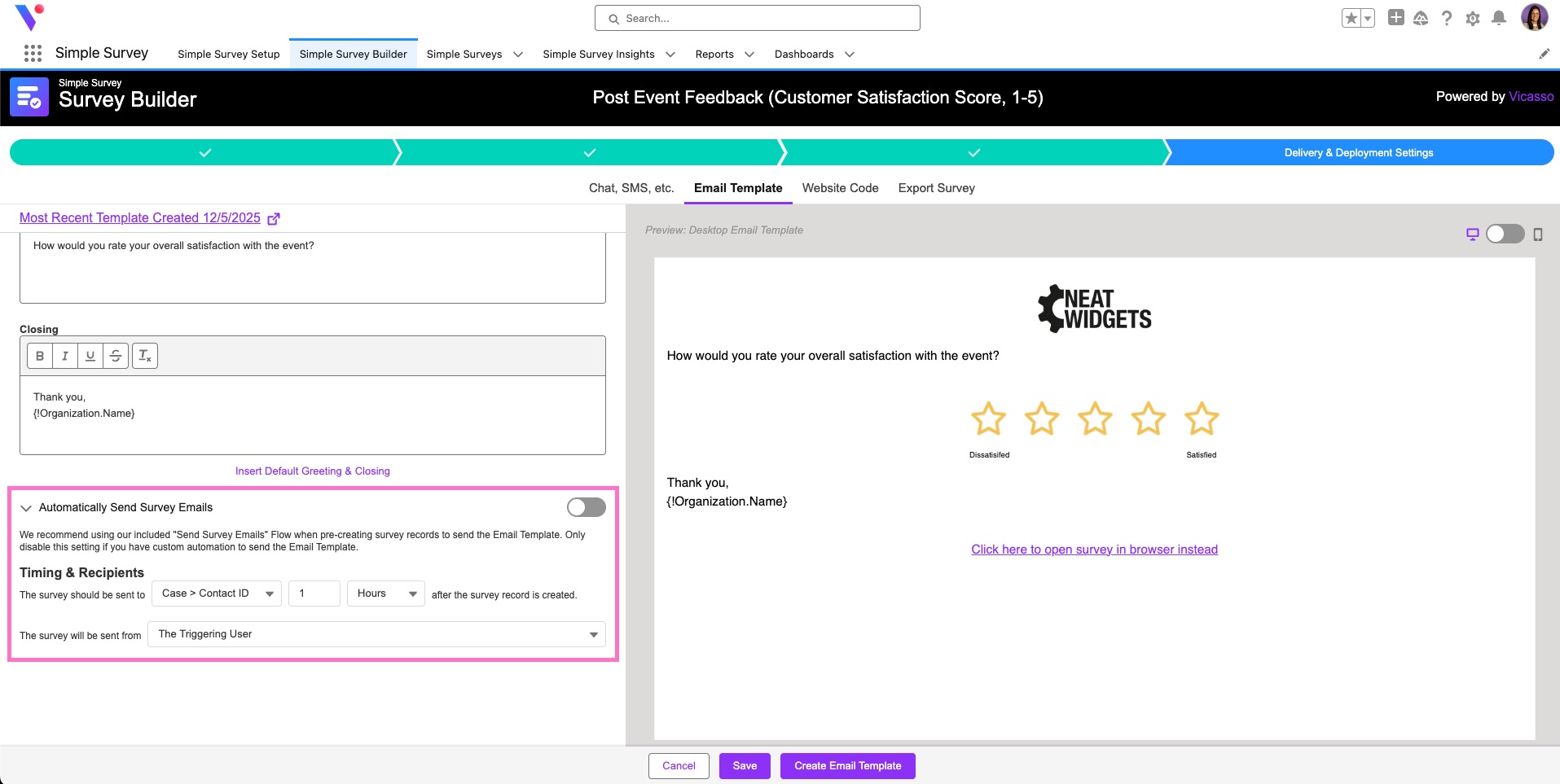Image resolution: width=1560 pixels, height=784 pixels.
Task: Apply Strikethrough in Closing editor
Action: [x=116, y=356]
